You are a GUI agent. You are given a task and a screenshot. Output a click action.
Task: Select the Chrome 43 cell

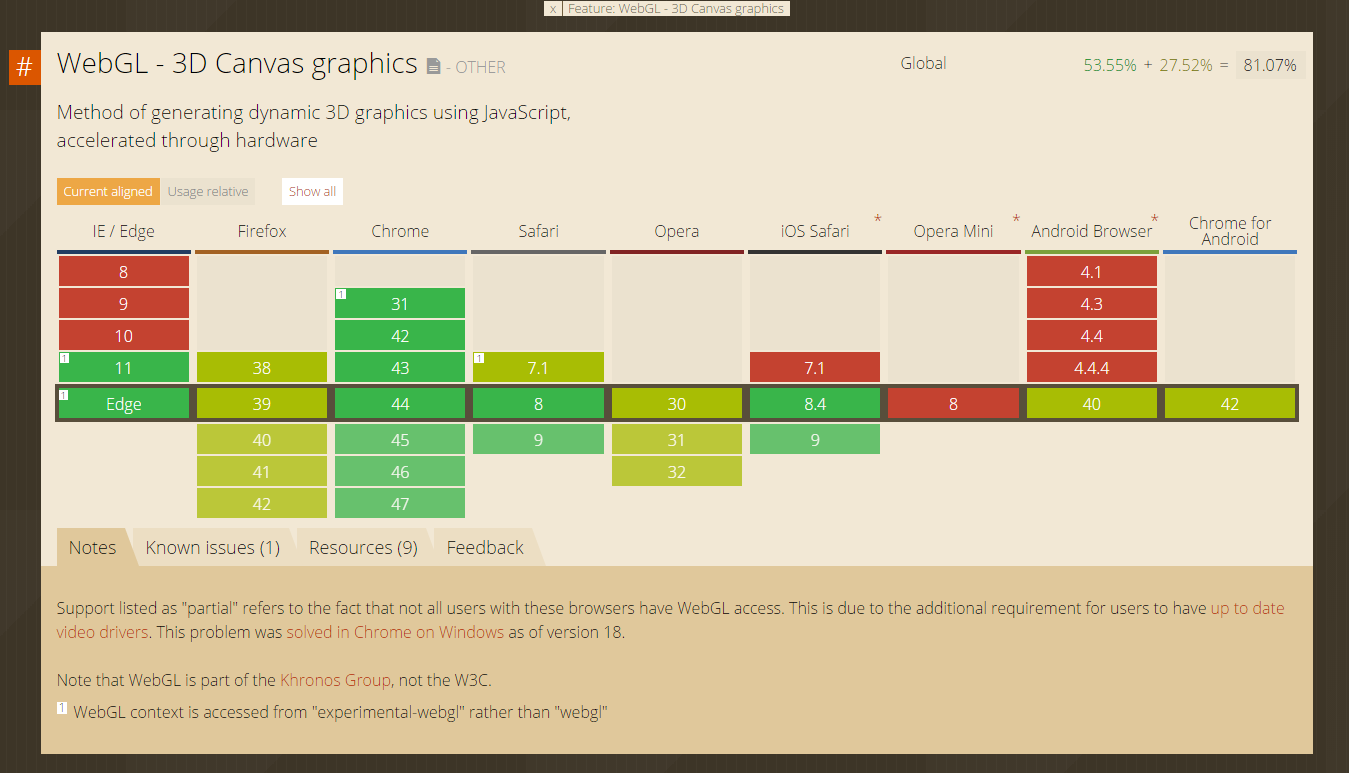[400, 367]
